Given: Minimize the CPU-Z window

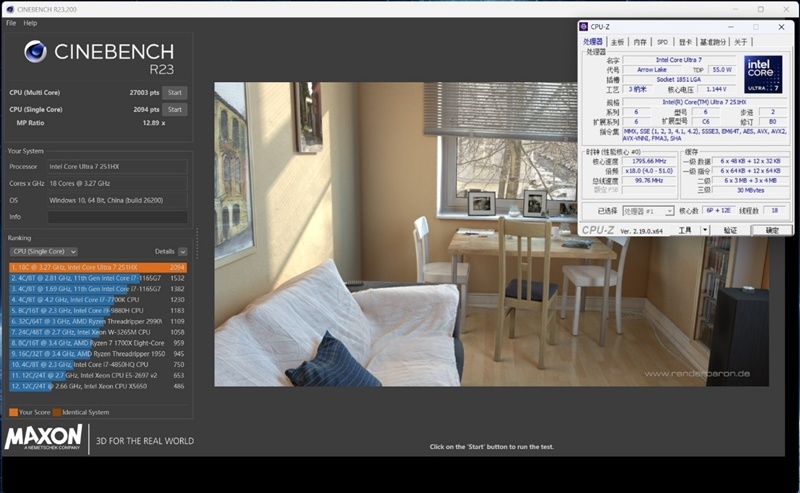Looking at the screenshot, I should 731,27.
